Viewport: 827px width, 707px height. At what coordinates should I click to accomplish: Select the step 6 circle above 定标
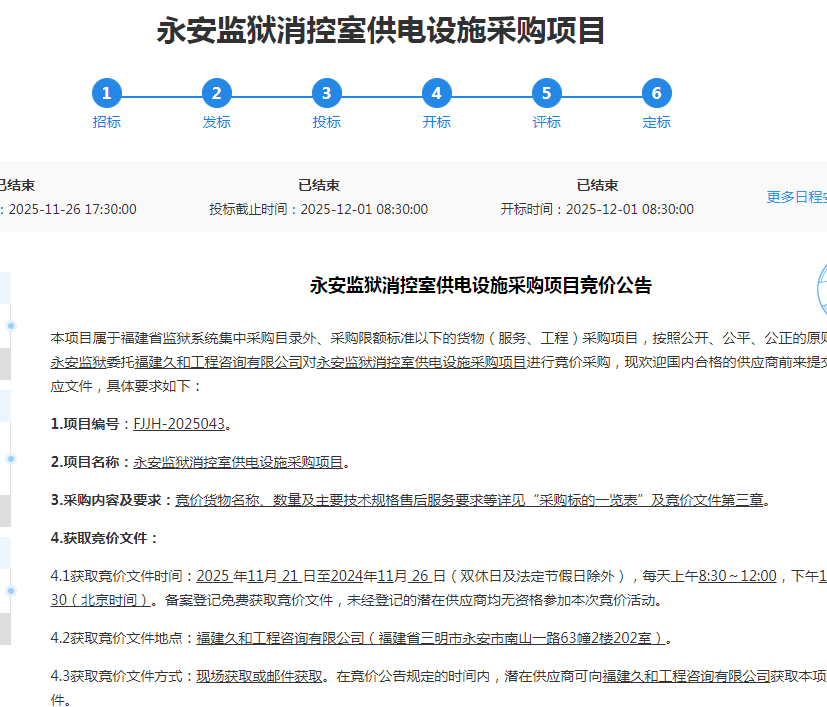click(x=656, y=94)
